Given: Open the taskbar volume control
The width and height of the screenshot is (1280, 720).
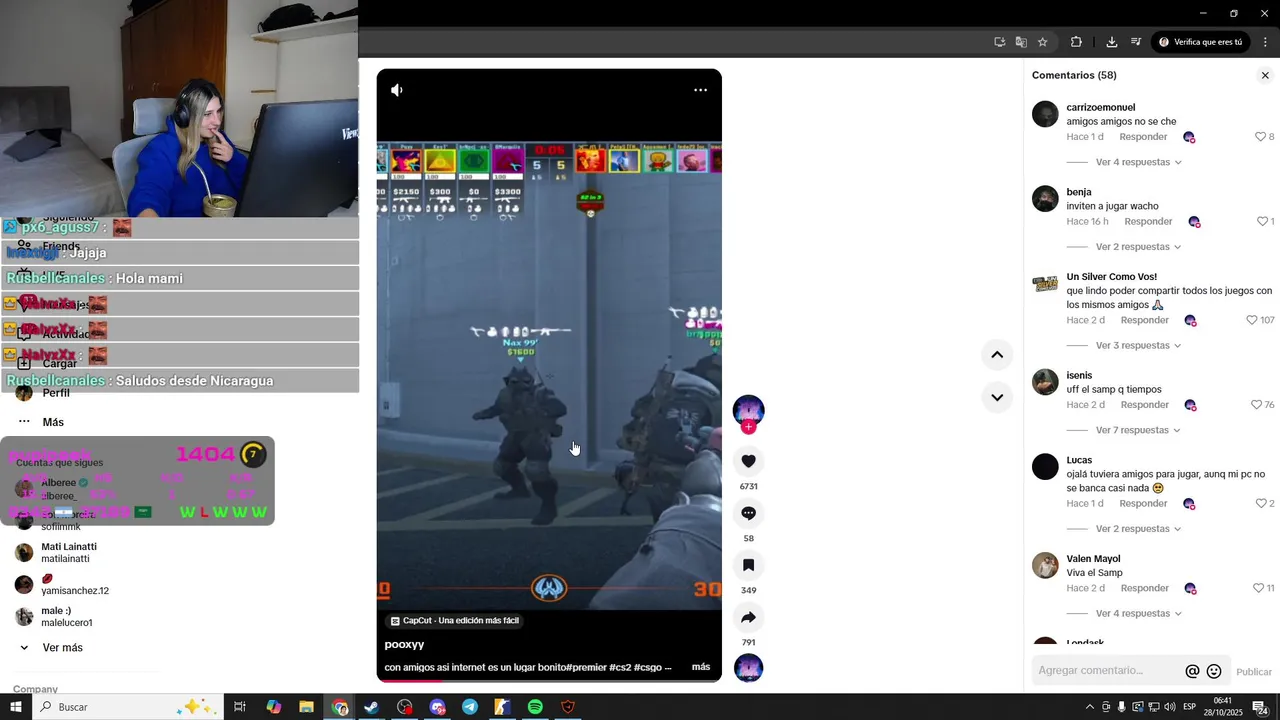Looking at the screenshot, I should click(1169, 707).
